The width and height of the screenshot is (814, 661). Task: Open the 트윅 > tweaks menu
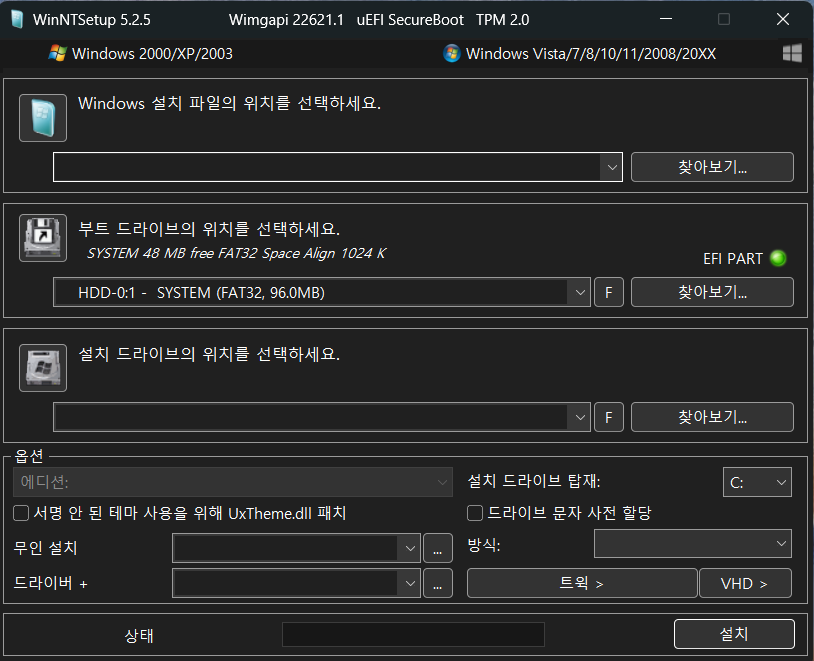[x=582, y=583]
